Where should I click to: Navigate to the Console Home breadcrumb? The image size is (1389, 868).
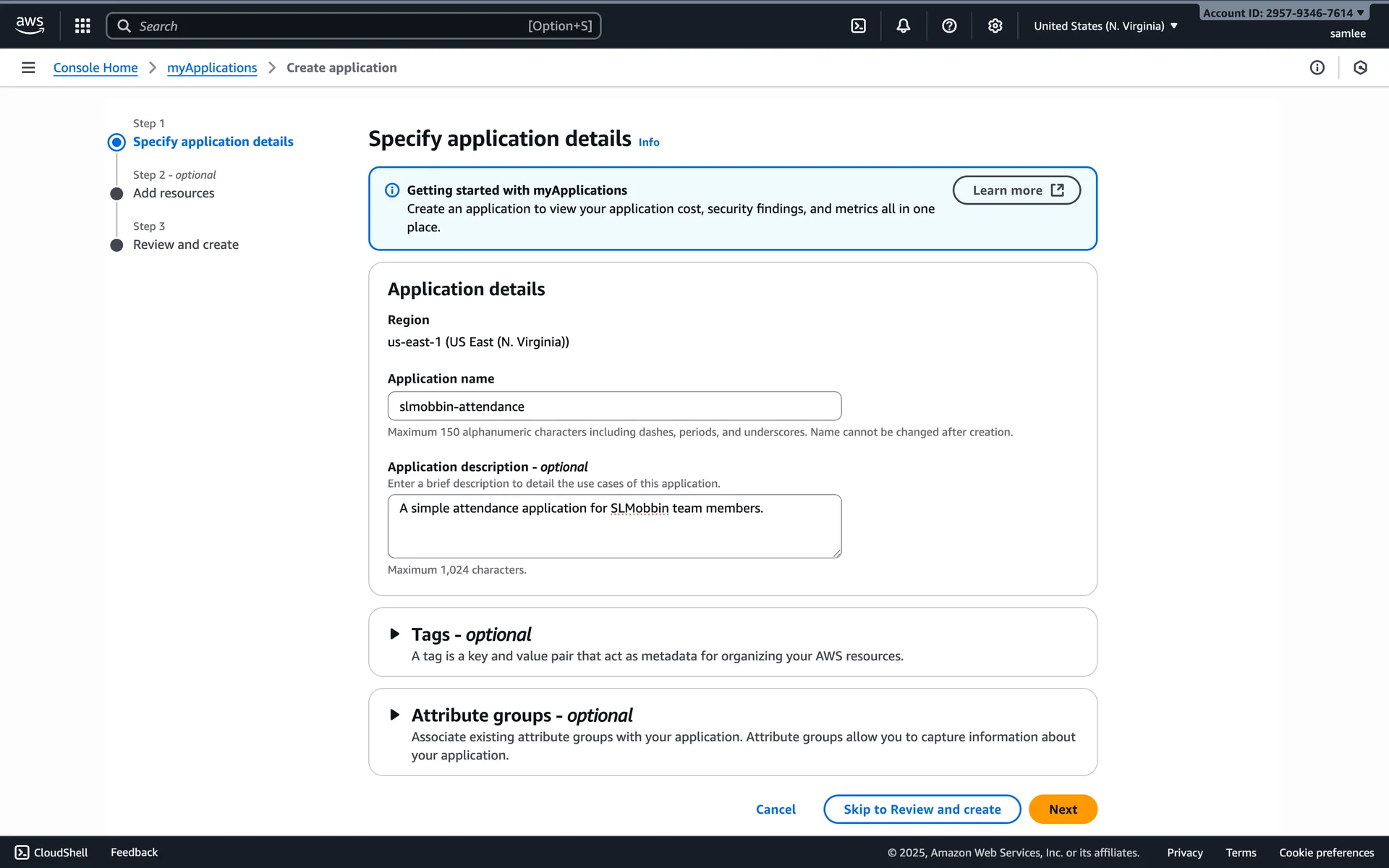coord(95,67)
